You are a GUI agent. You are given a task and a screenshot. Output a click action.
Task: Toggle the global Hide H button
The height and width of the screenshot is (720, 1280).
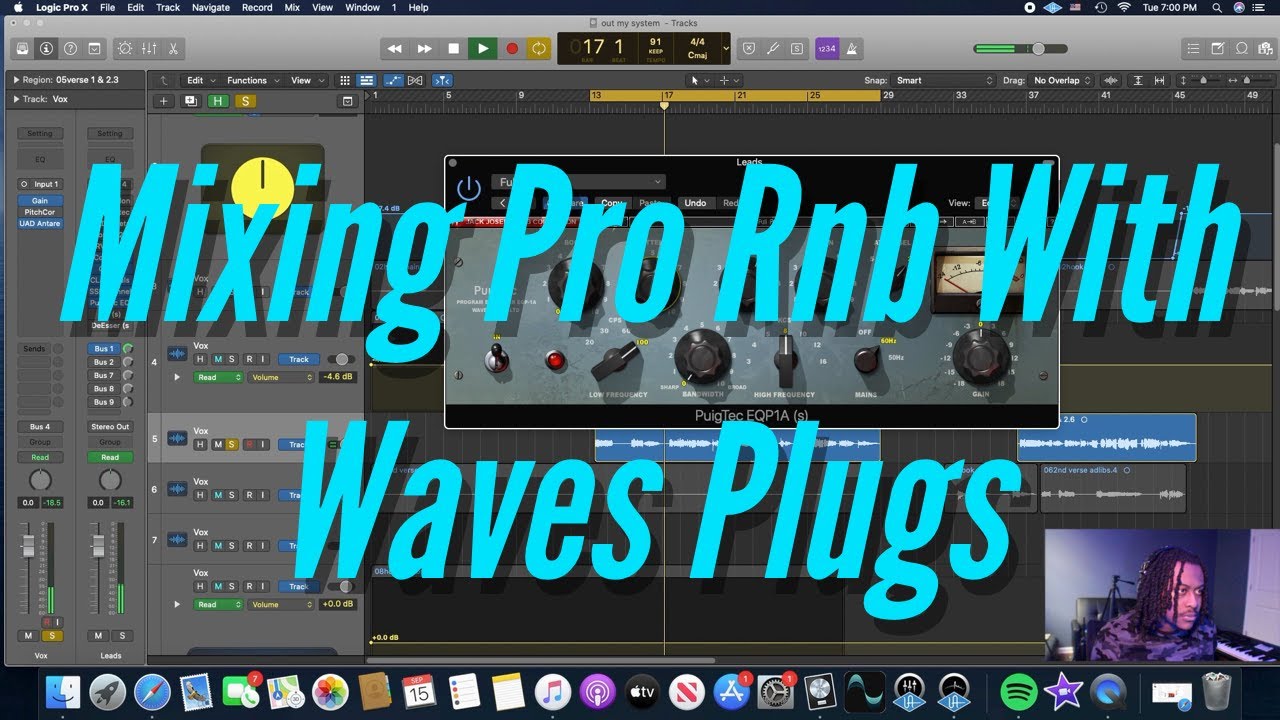tap(217, 101)
